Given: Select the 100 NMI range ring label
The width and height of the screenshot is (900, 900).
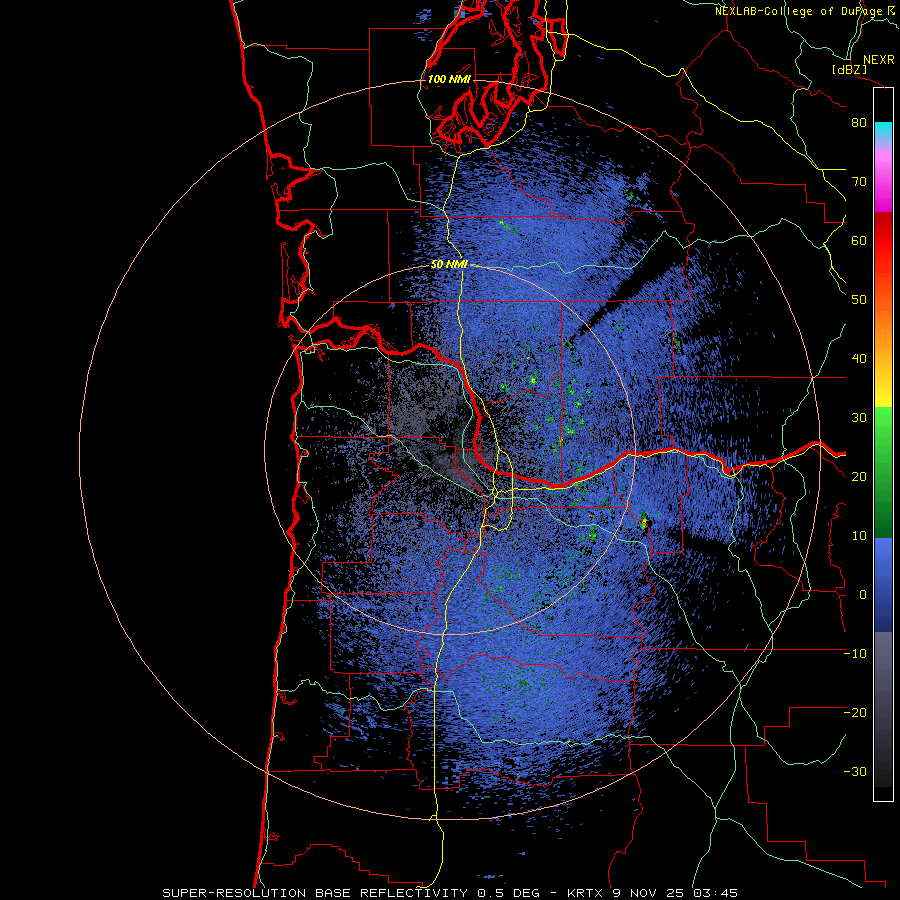Looking at the screenshot, I should [449, 79].
